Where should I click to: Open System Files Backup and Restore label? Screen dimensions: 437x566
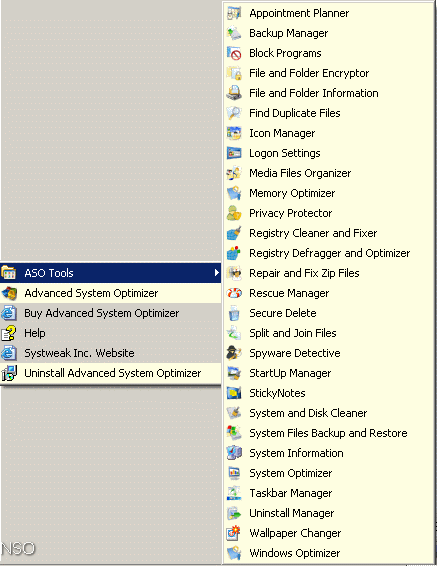(x=328, y=433)
